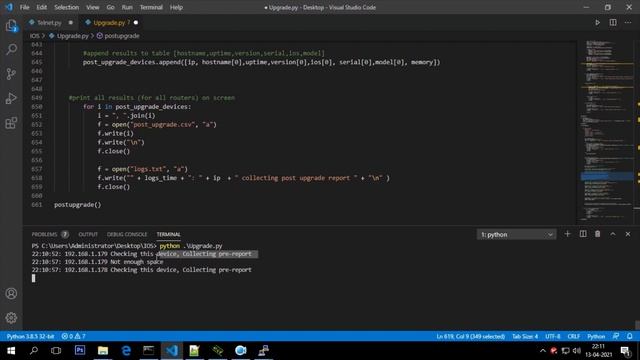Image resolution: width=640 pixels, height=360 pixels.
Task: Open Windows Action Center notifications
Action: pyautogui.click(x=626, y=351)
